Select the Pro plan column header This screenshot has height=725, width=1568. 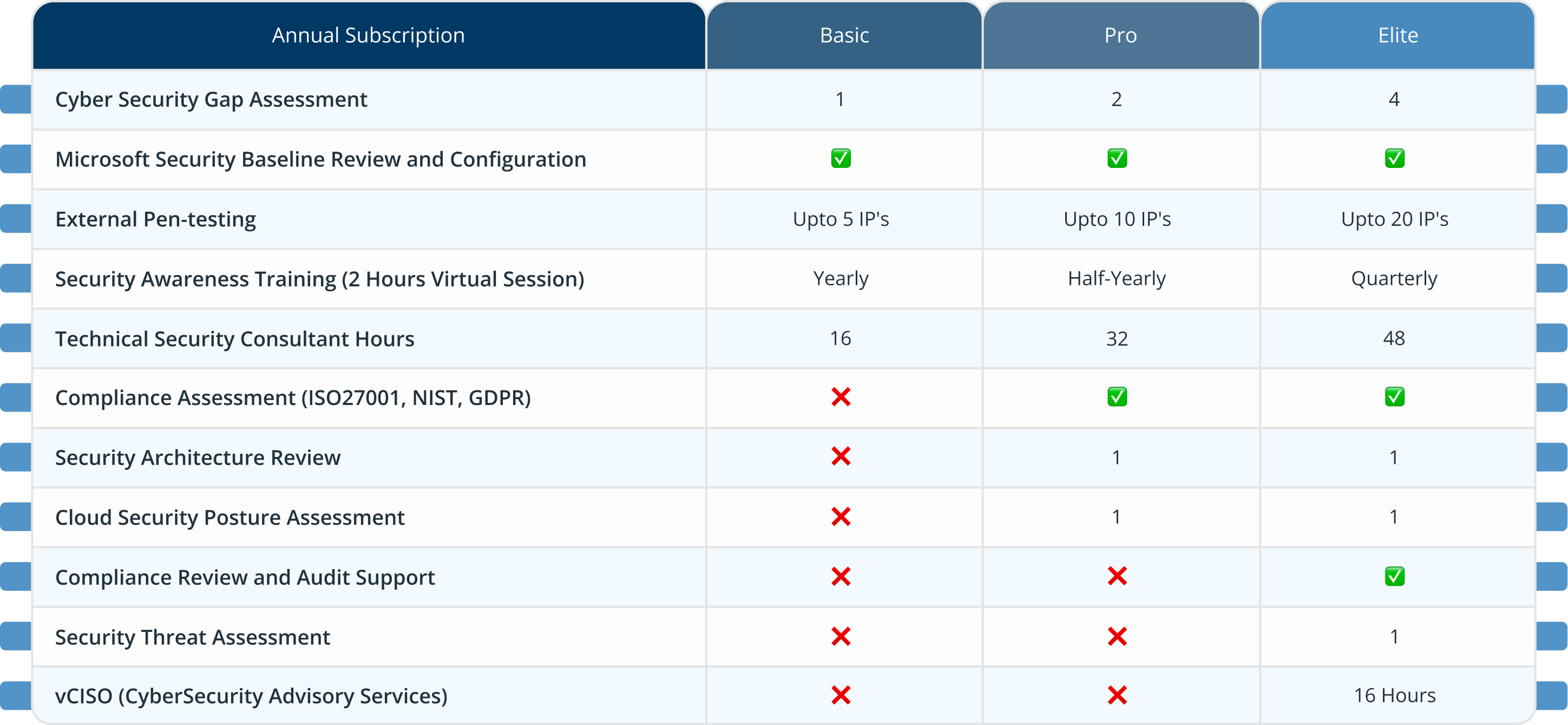pos(1120,35)
